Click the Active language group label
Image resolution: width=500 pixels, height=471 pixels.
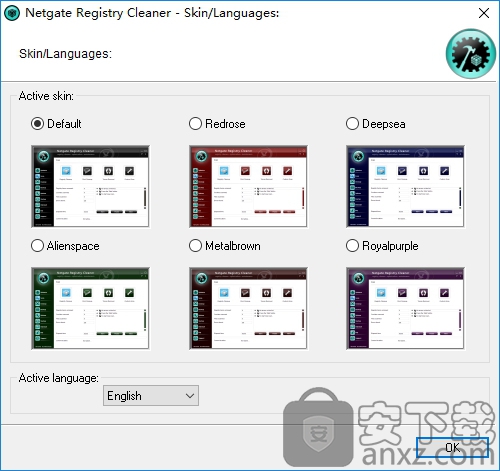point(59,378)
